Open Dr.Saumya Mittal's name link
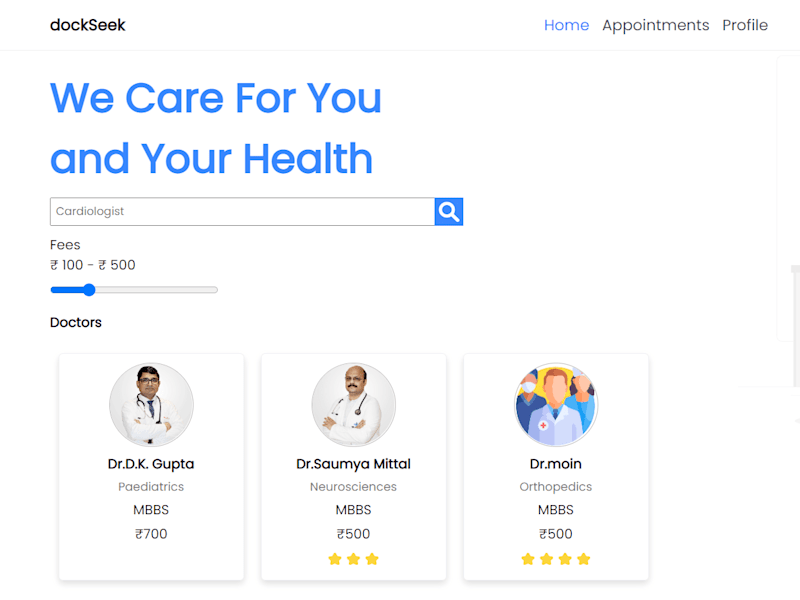Image resolution: width=800 pixels, height=600 pixels. 354,464
